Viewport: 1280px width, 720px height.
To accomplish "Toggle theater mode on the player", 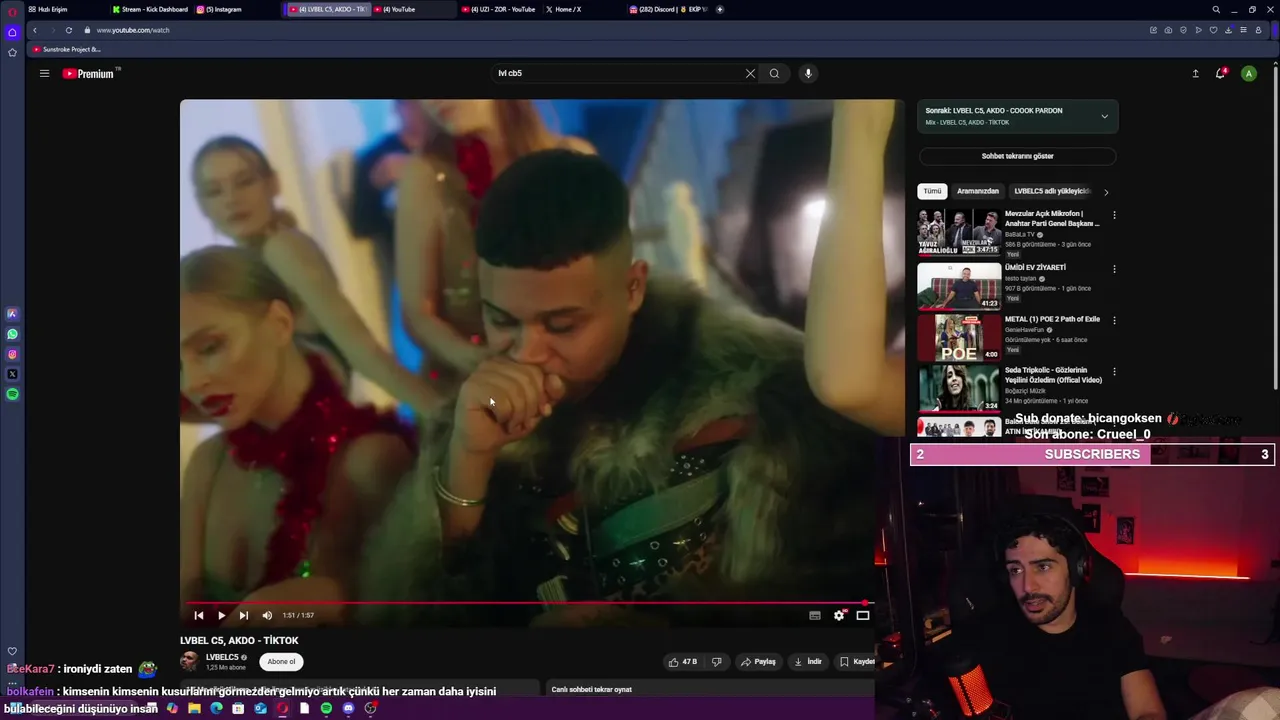I will tap(863, 615).
